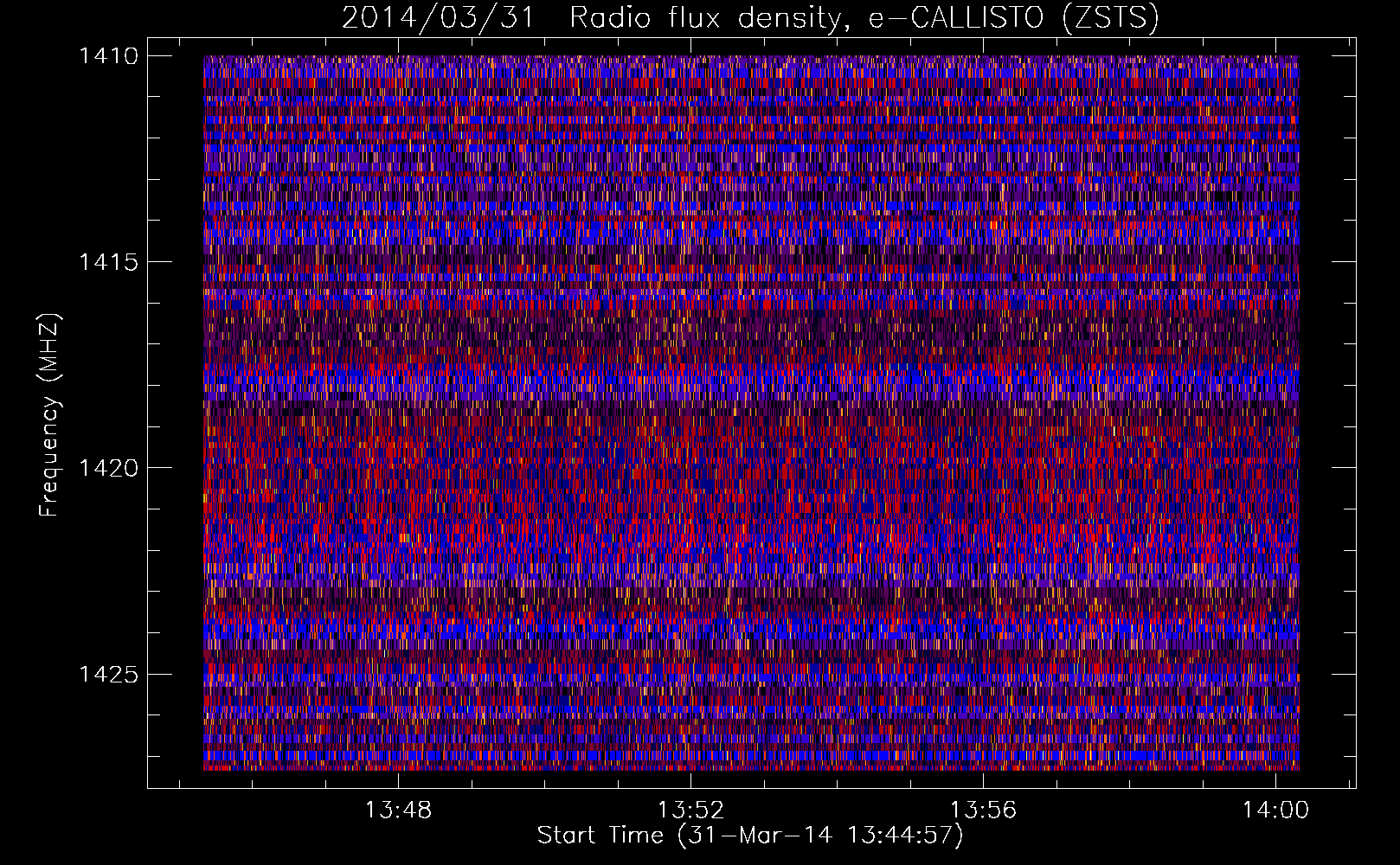Click the 1420 frequency tick label
This screenshot has height=865, width=1400.
coord(108,468)
